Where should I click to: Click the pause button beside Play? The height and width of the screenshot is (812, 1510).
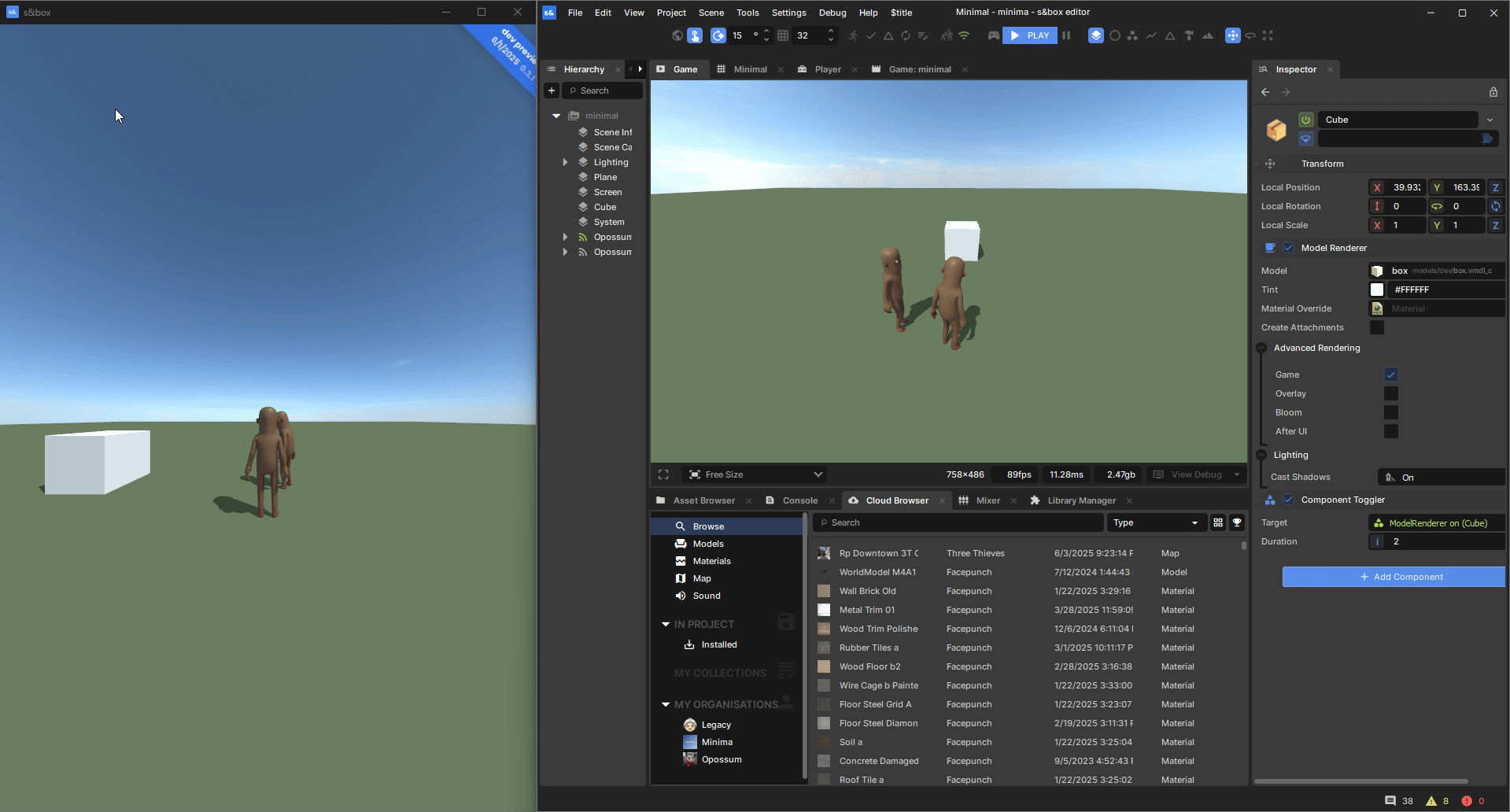[x=1066, y=35]
